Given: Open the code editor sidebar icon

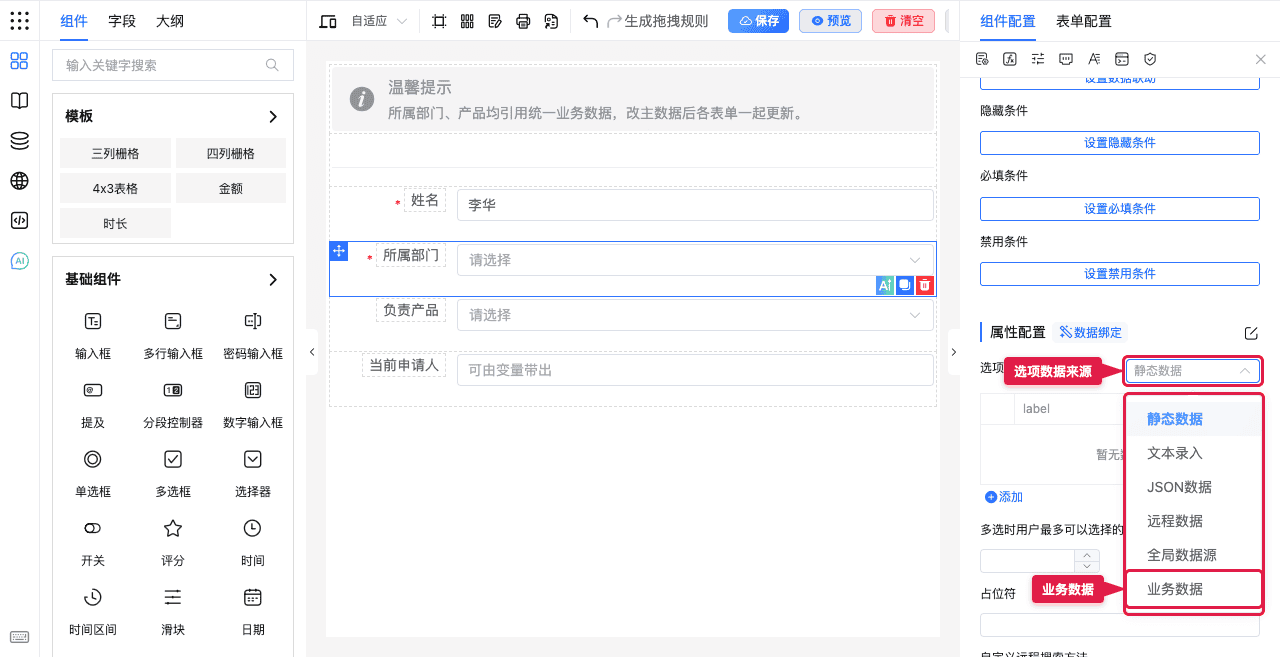Looking at the screenshot, I should pos(19,221).
